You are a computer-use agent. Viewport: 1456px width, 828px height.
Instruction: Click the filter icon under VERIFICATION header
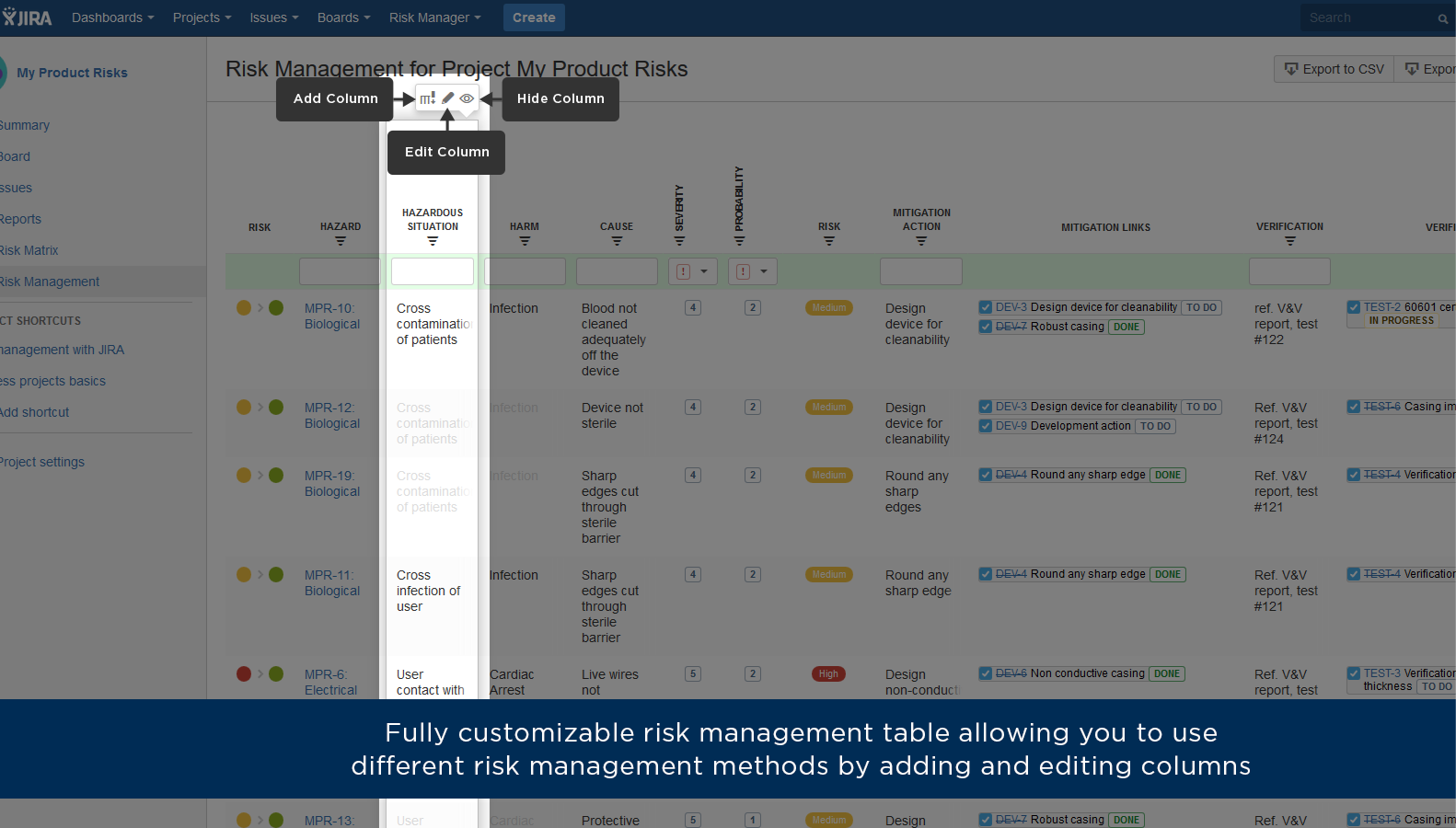tap(1290, 242)
